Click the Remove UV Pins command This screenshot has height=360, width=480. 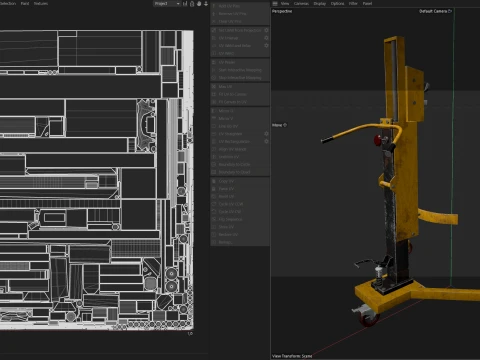point(240,14)
